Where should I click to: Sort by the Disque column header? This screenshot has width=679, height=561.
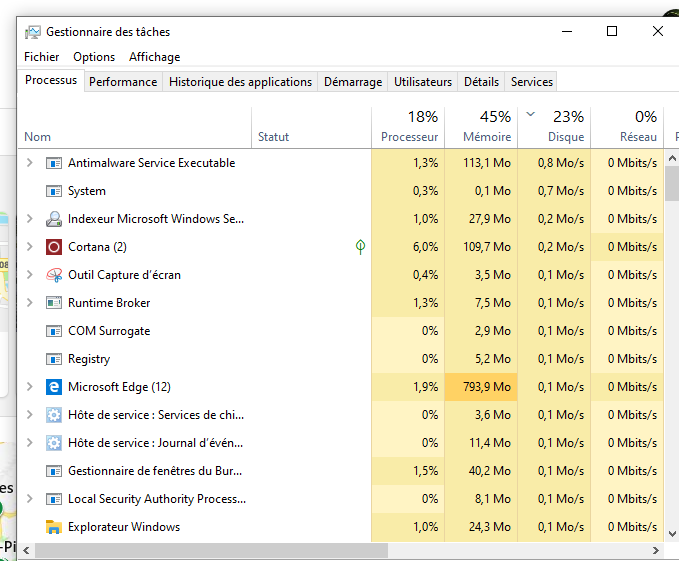(x=554, y=127)
